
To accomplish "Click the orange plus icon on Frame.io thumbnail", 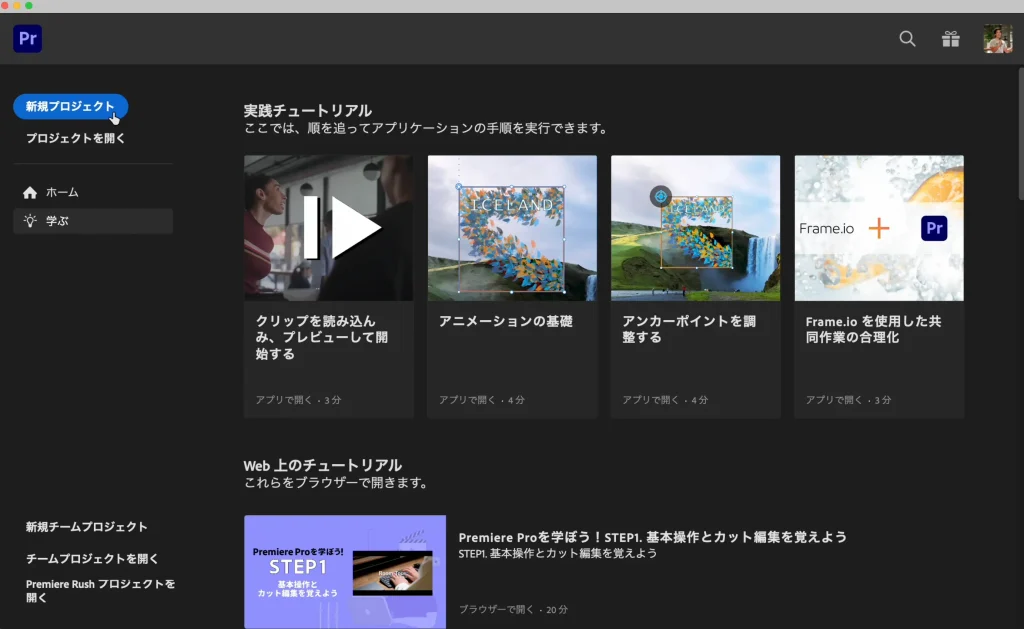I will point(879,228).
